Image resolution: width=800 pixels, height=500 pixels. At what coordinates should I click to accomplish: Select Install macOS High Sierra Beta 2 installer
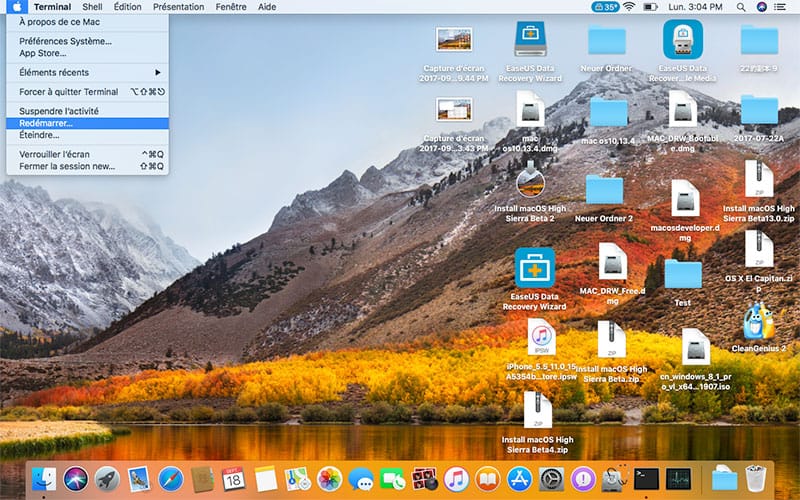530,182
